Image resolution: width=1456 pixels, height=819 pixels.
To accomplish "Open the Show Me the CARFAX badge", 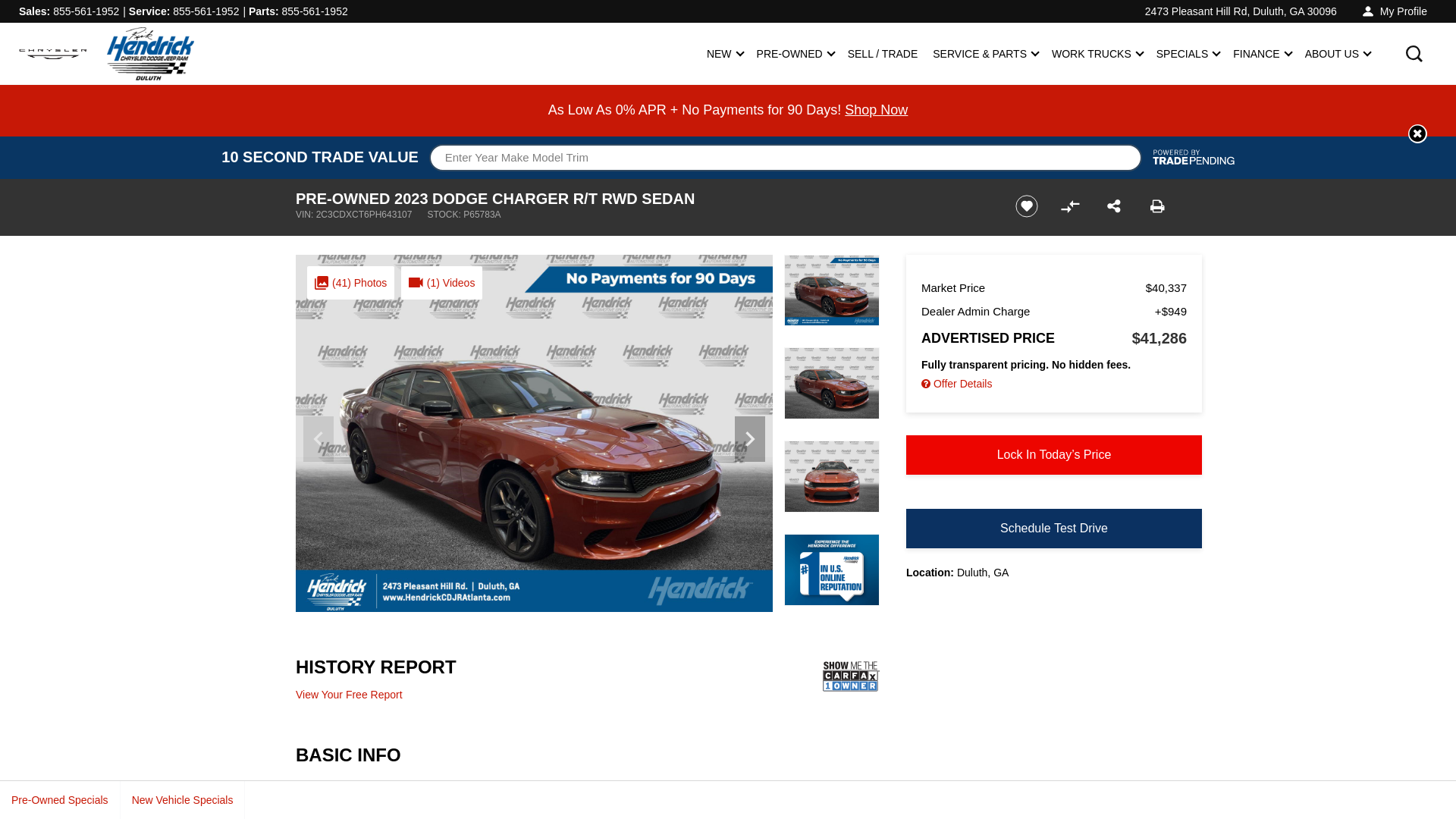I will click(851, 676).
